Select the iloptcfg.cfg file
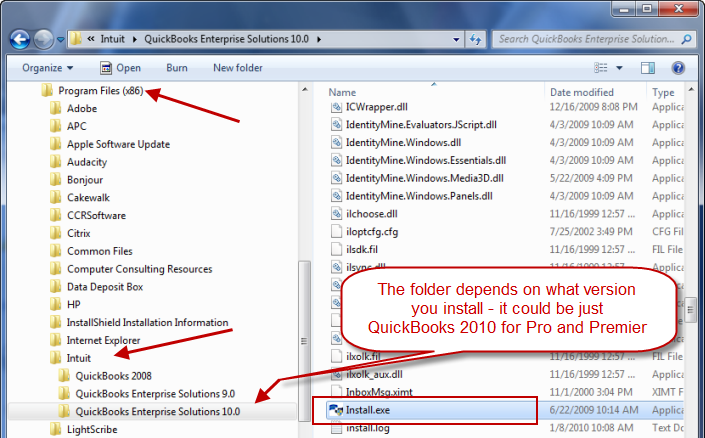Screen dimensions: 705x438 point(372,232)
